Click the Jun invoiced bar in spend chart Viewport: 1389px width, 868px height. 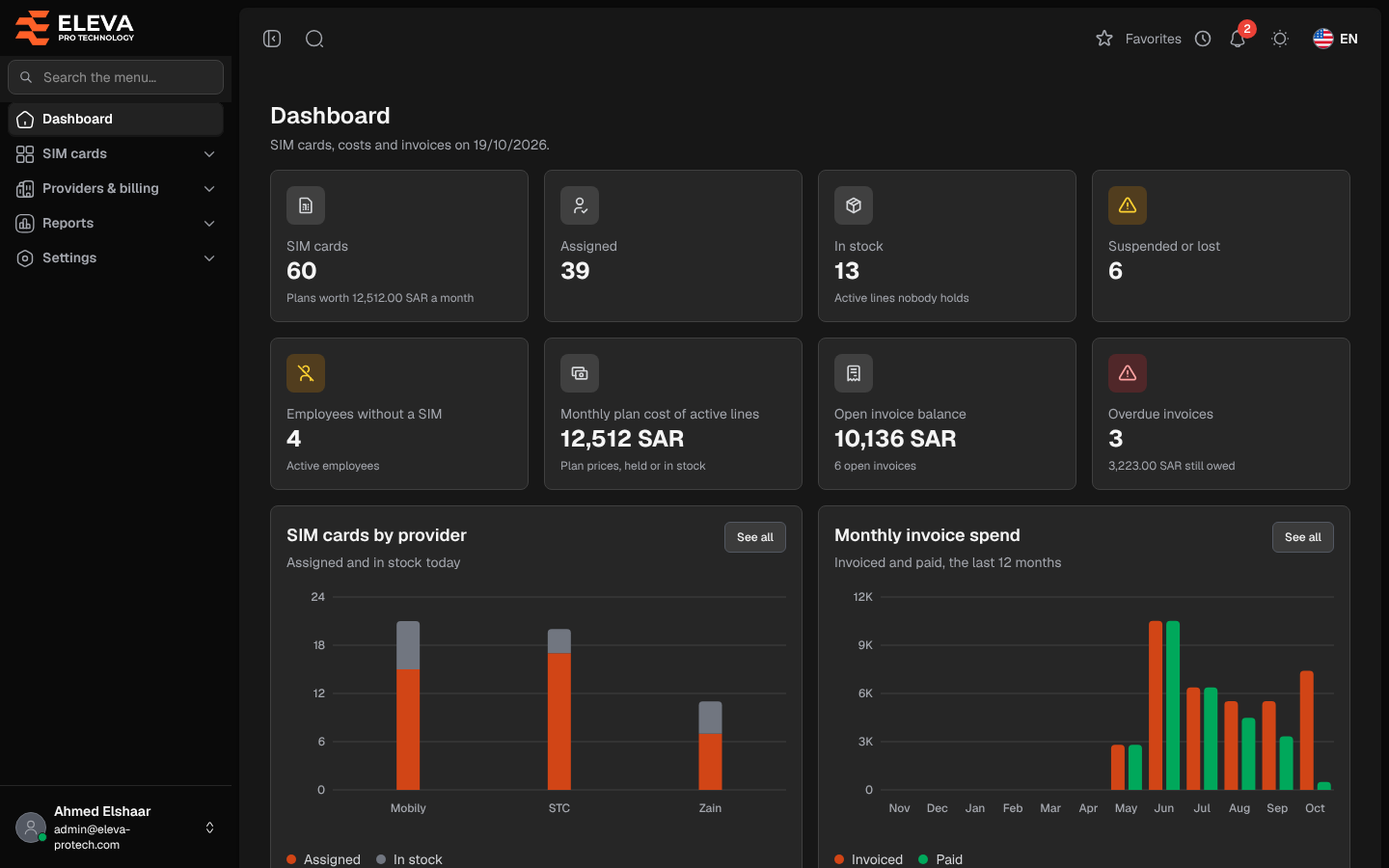(1156, 705)
